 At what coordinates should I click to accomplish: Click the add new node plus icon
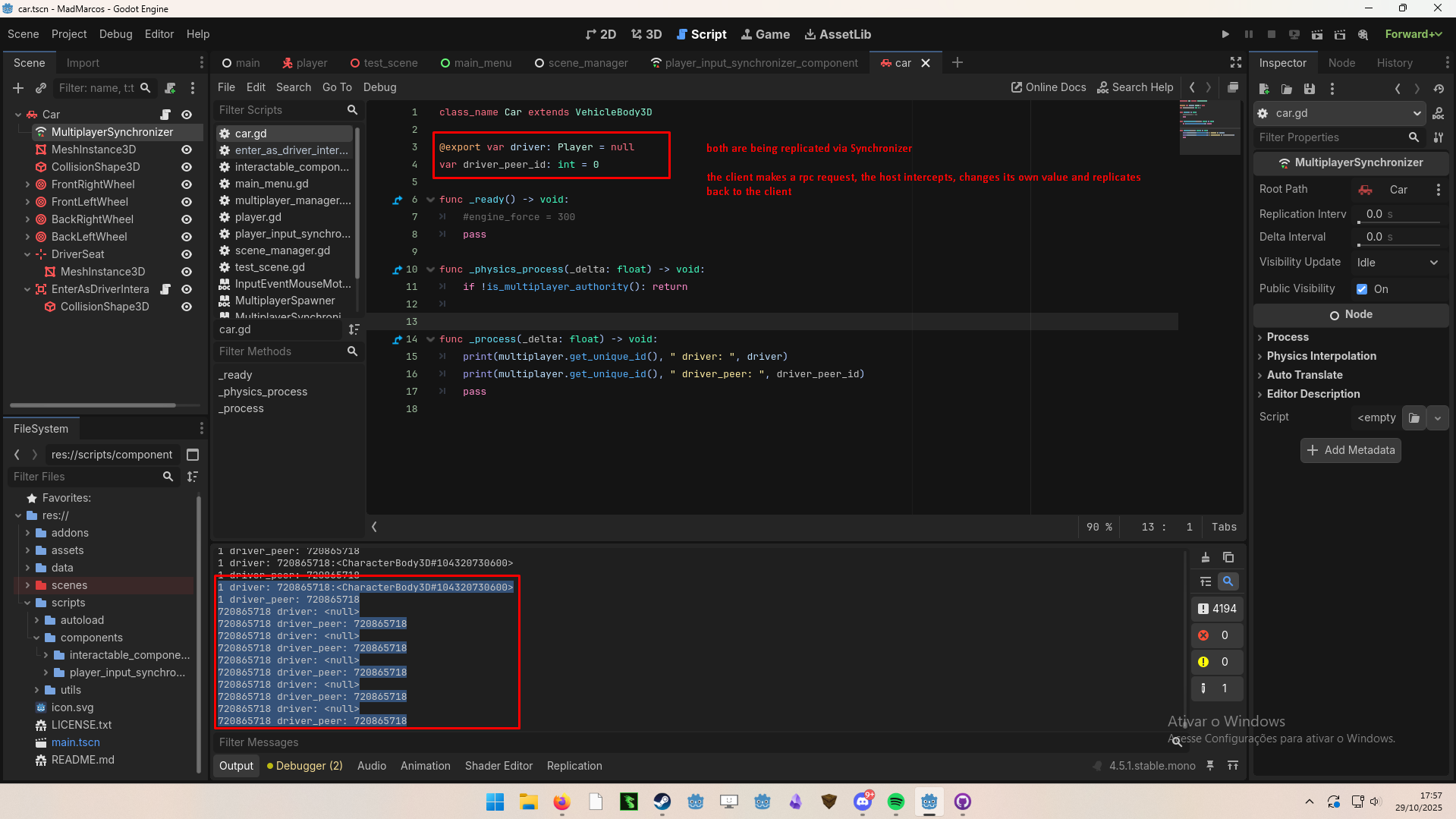(x=18, y=88)
